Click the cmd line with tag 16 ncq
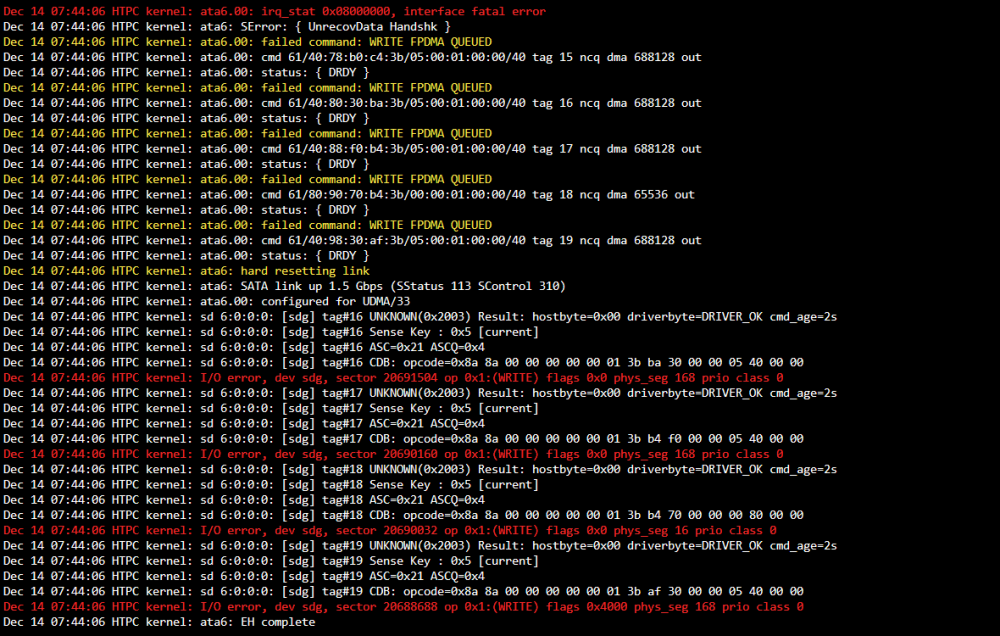This screenshot has width=1000, height=636. pyautogui.click(x=352, y=103)
